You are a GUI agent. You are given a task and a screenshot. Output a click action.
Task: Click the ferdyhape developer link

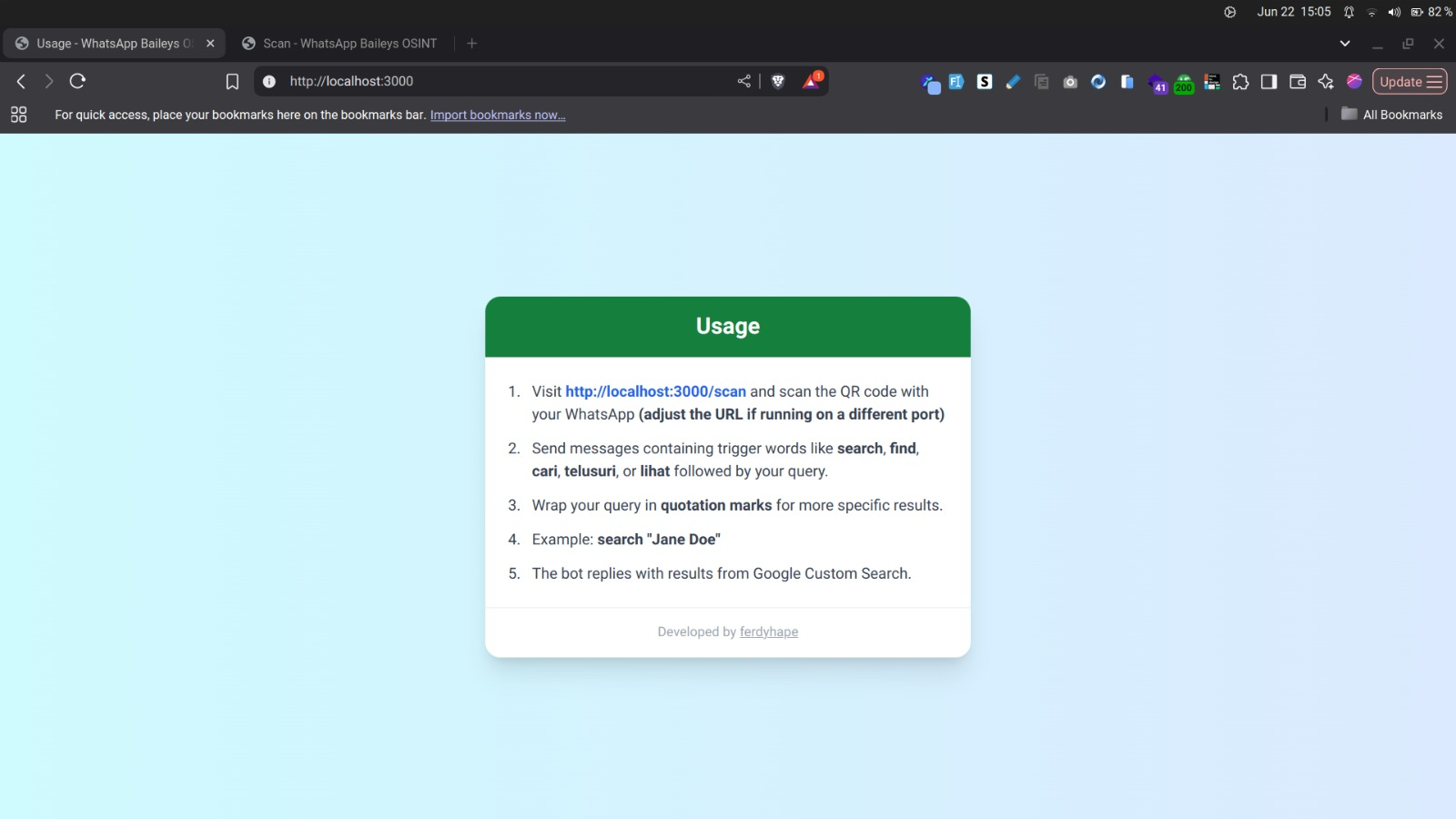coord(768,632)
